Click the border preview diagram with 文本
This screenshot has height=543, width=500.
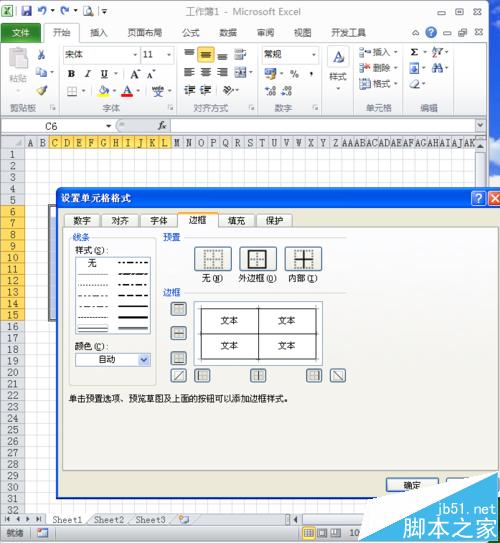click(258, 333)
